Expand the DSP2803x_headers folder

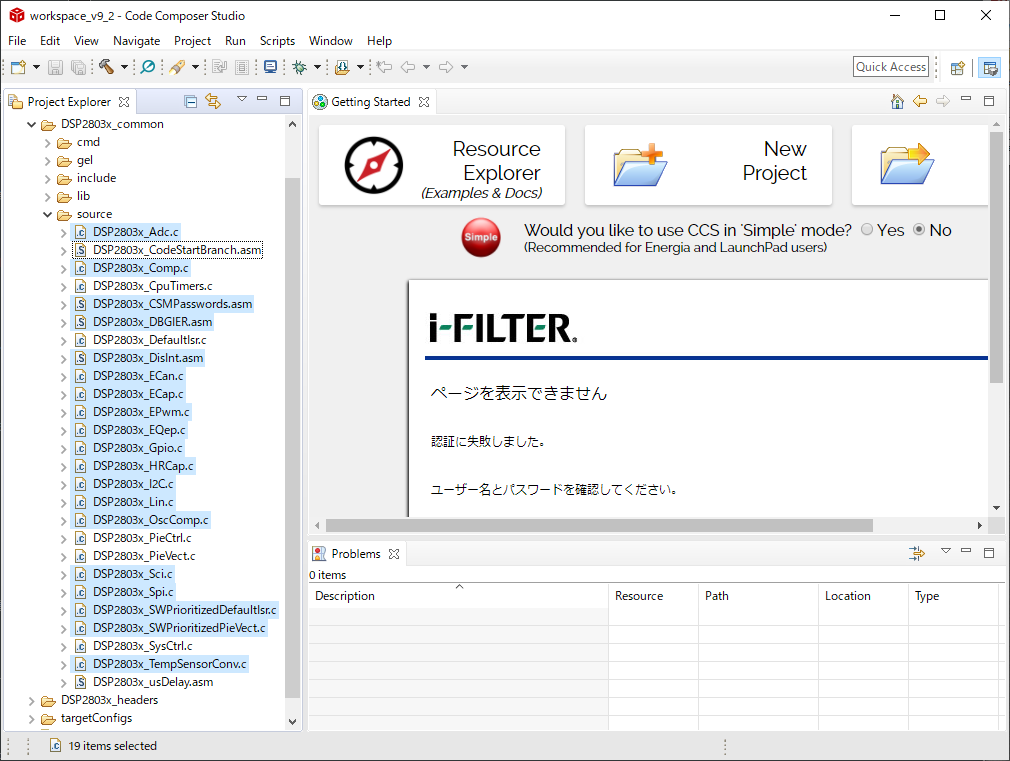click(32, 700)
